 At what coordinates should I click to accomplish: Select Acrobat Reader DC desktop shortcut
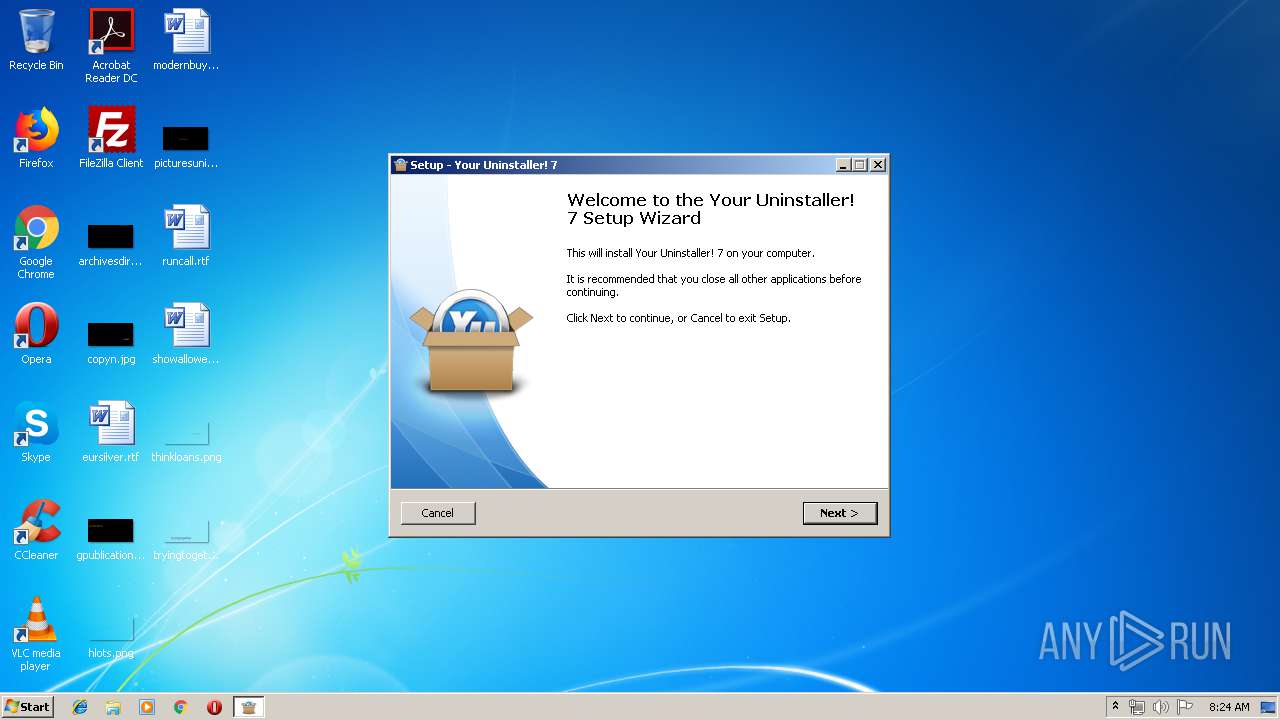pyautogui.click(x=111, y=46)
